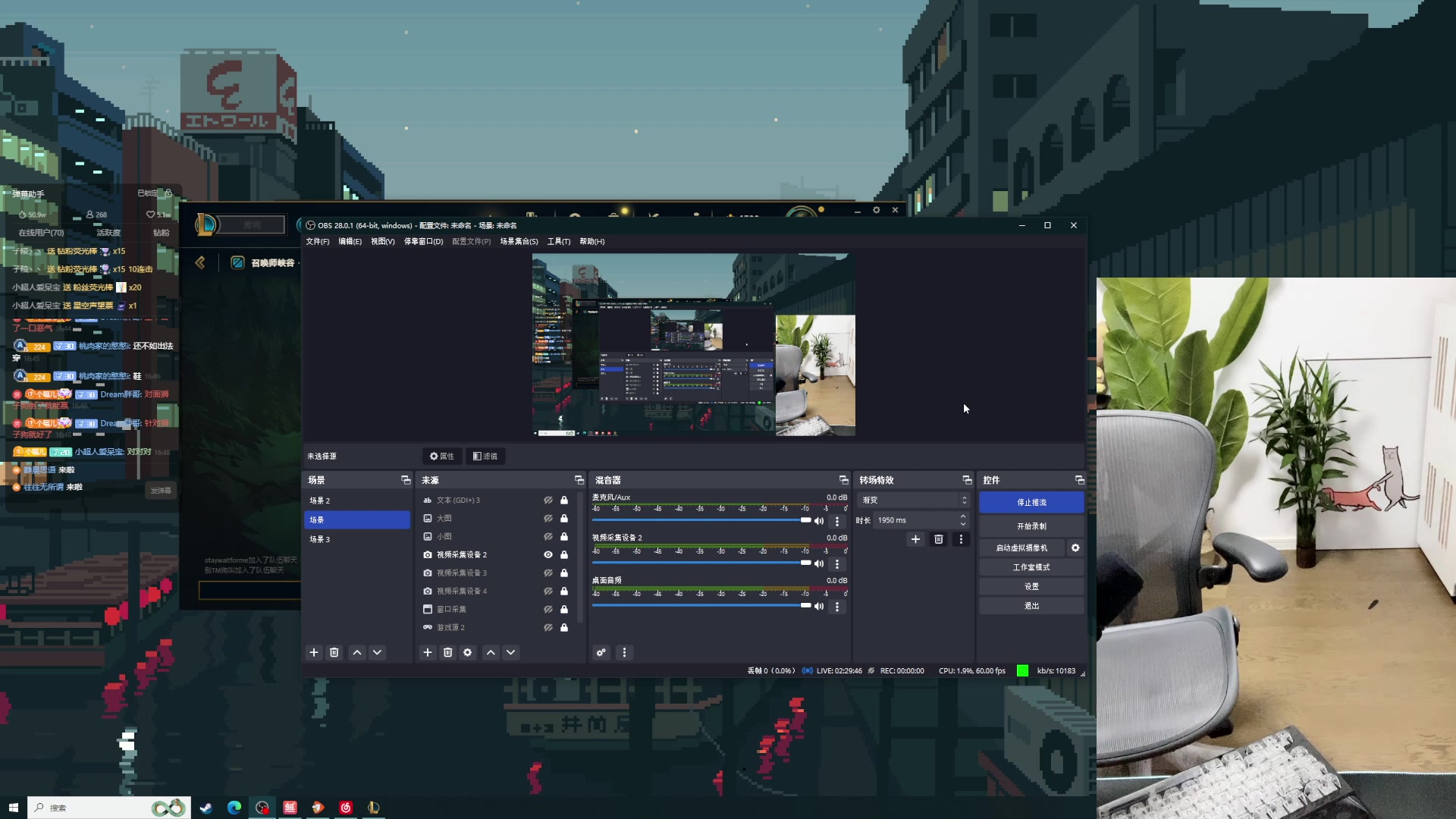This screenshot has width=1456, height=819.
Task: Decrease transition duration with down stepper
Action: click(963, 524)
